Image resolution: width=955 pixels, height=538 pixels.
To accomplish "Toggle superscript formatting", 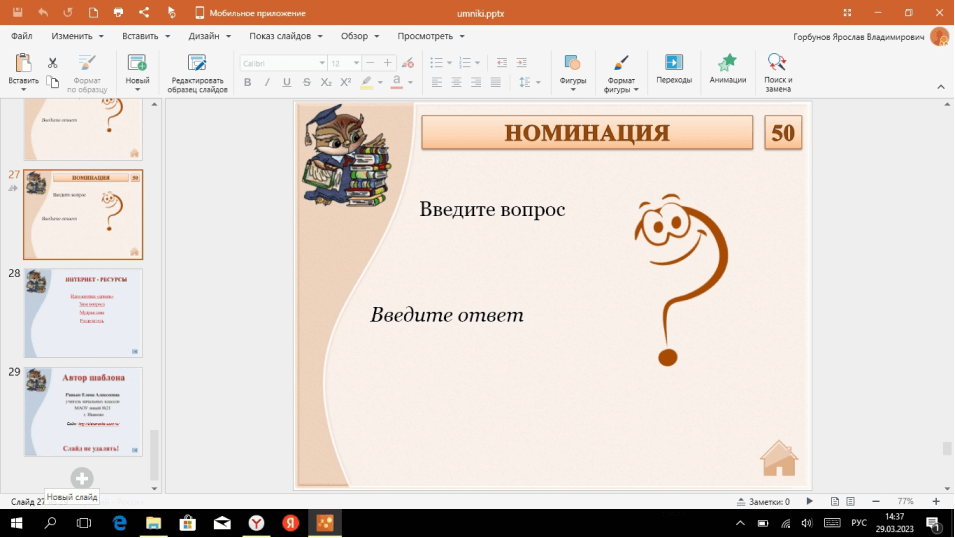I will 346,82.
